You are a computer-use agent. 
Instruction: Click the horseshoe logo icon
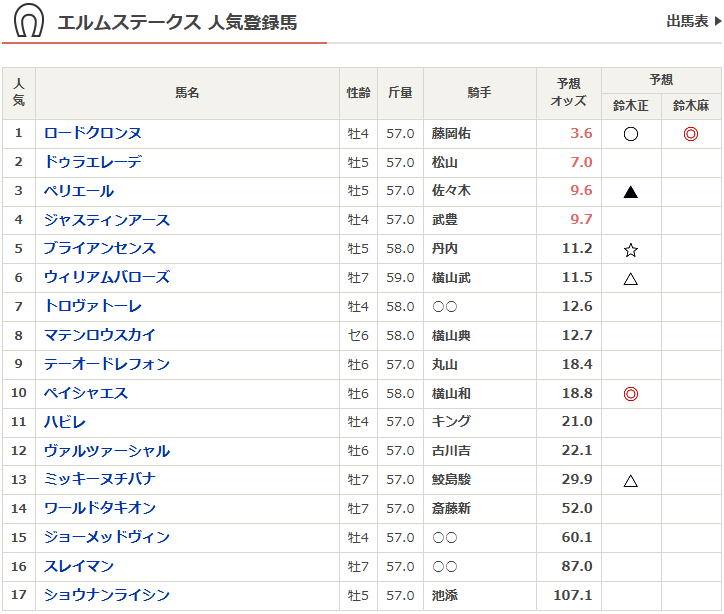(29, 20)
